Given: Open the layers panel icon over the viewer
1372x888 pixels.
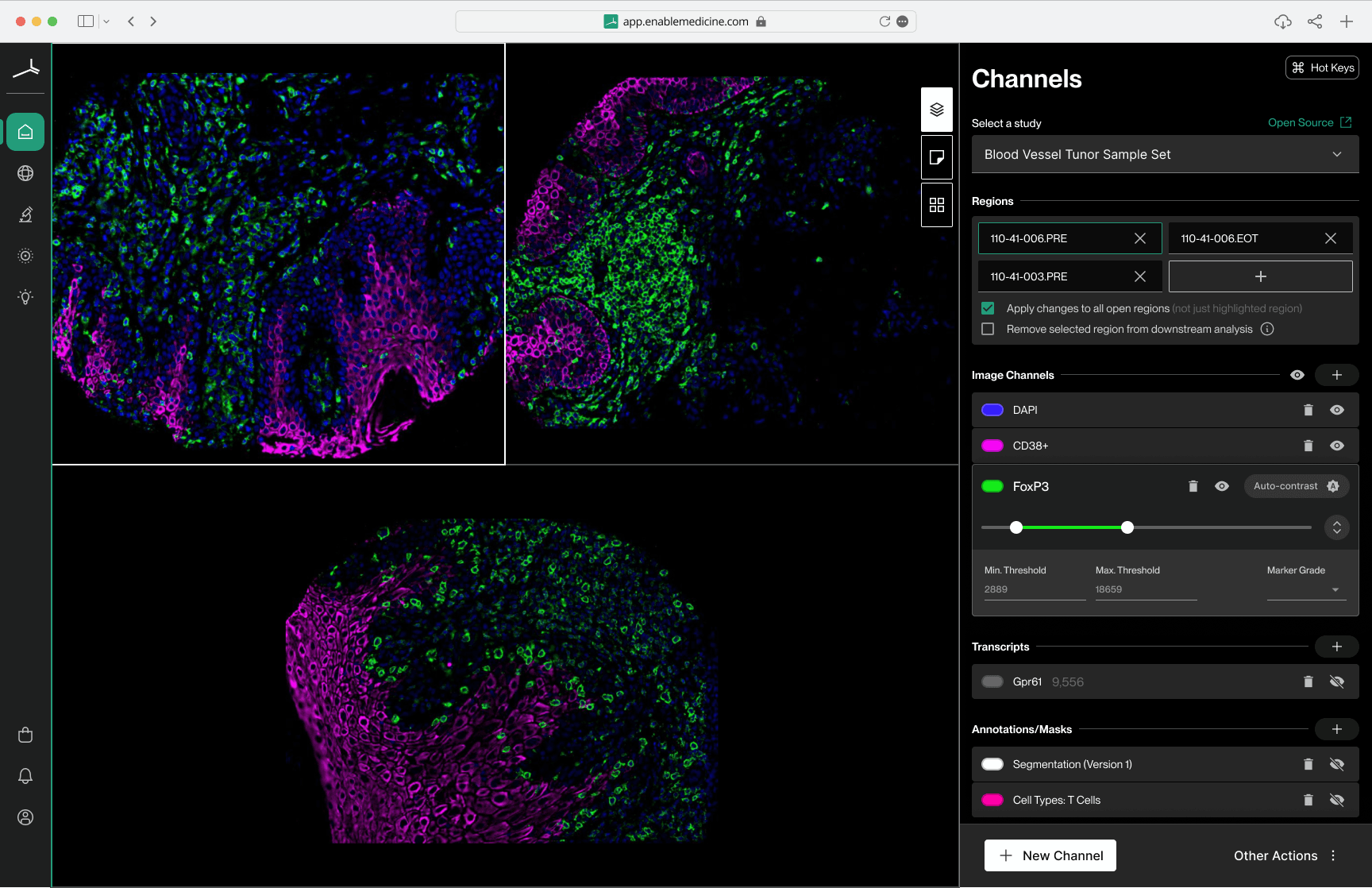Looking at the screenshot, I should tap(937, 110).
